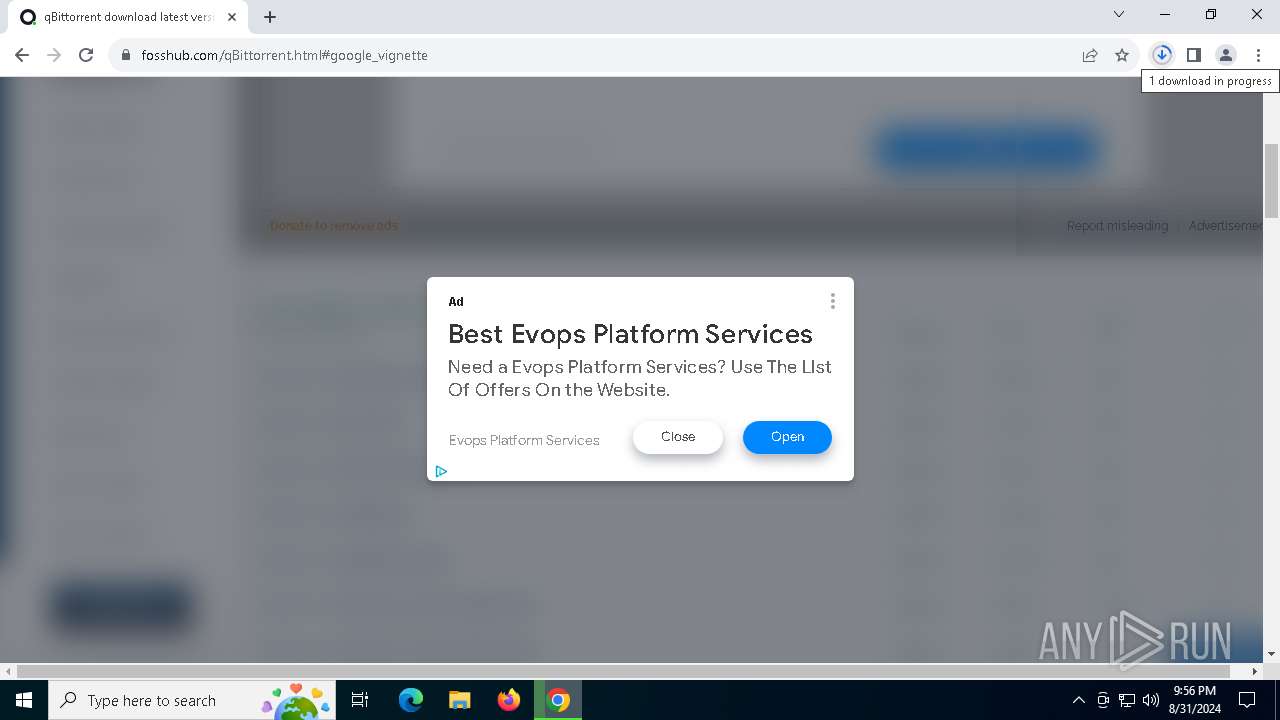
Task: Open the network status tray icon
Action: pyautogui.click(x=1127, y=700)
